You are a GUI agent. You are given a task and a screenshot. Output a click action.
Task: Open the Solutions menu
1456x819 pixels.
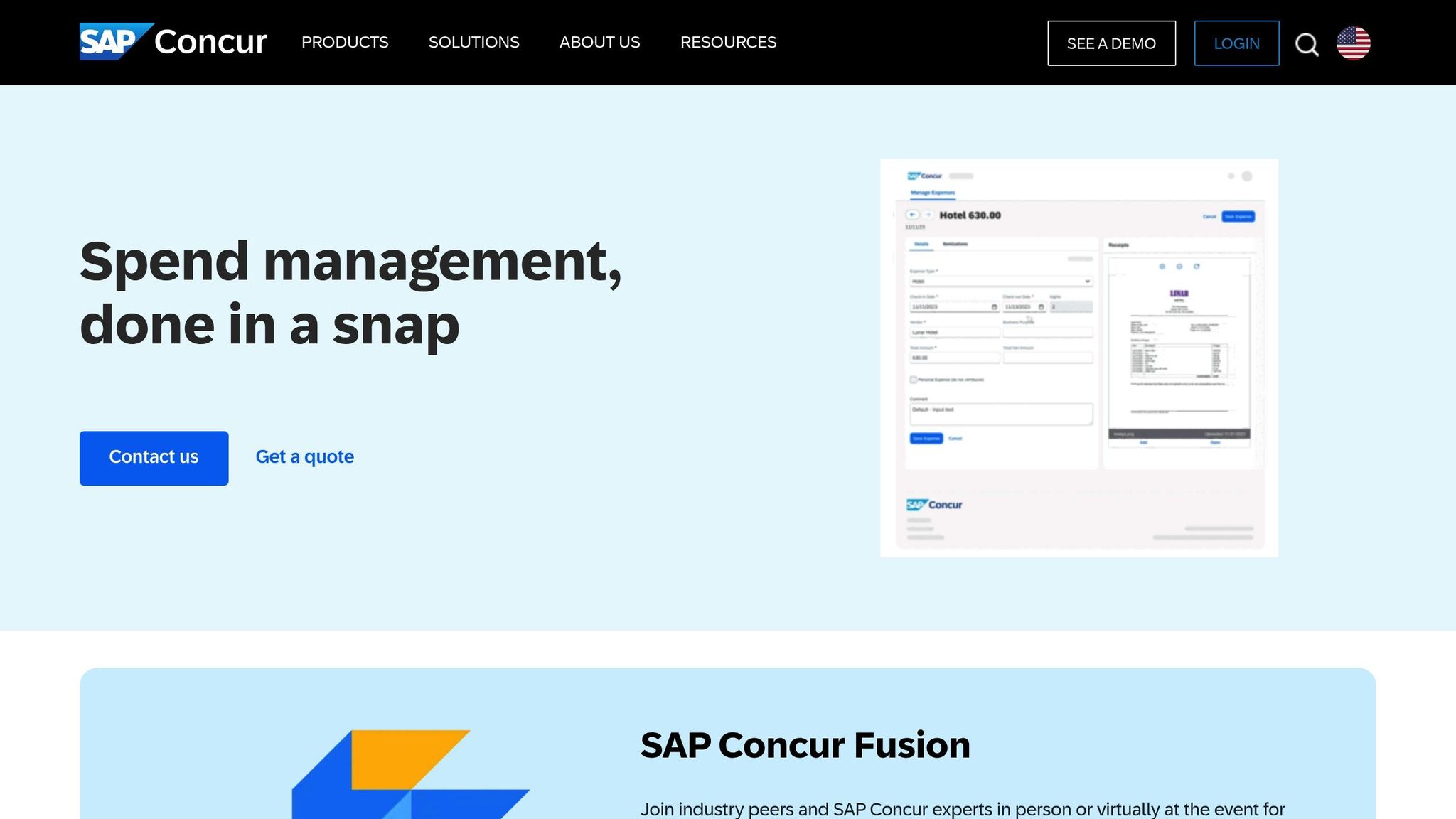pyautogui.click(x=473, y=43)
